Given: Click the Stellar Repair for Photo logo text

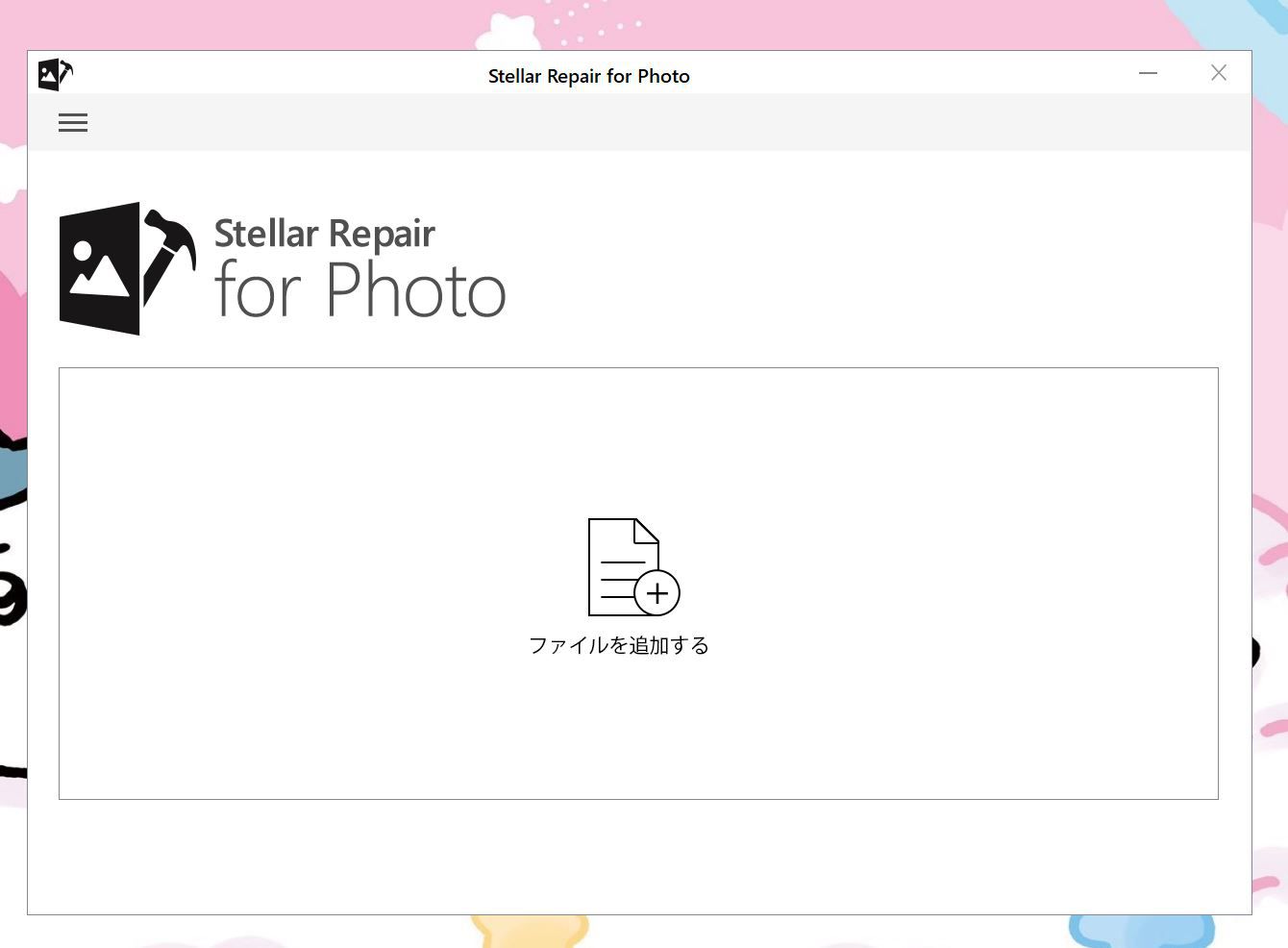Looking at the screenshot, I should pyautogui.click(x=359, y=267).
